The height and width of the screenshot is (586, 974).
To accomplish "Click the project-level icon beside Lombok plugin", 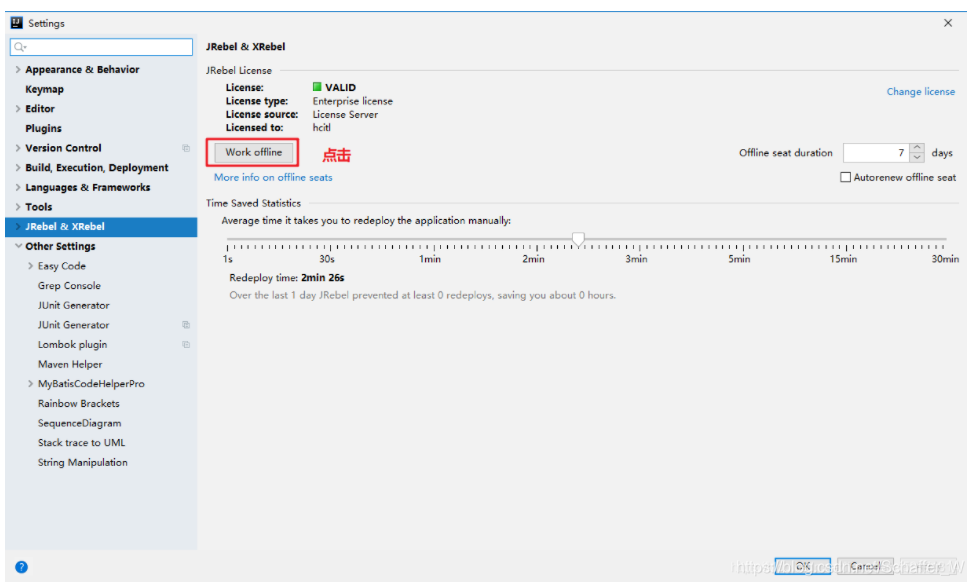I will click(186, 344).
